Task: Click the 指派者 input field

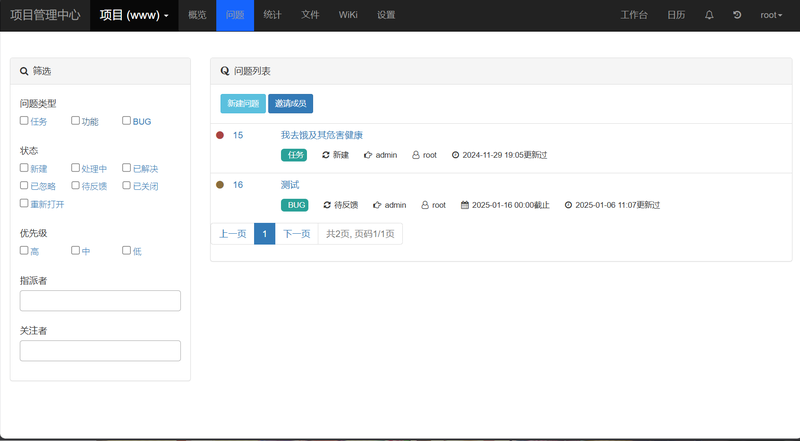Action: pos(100,301)
